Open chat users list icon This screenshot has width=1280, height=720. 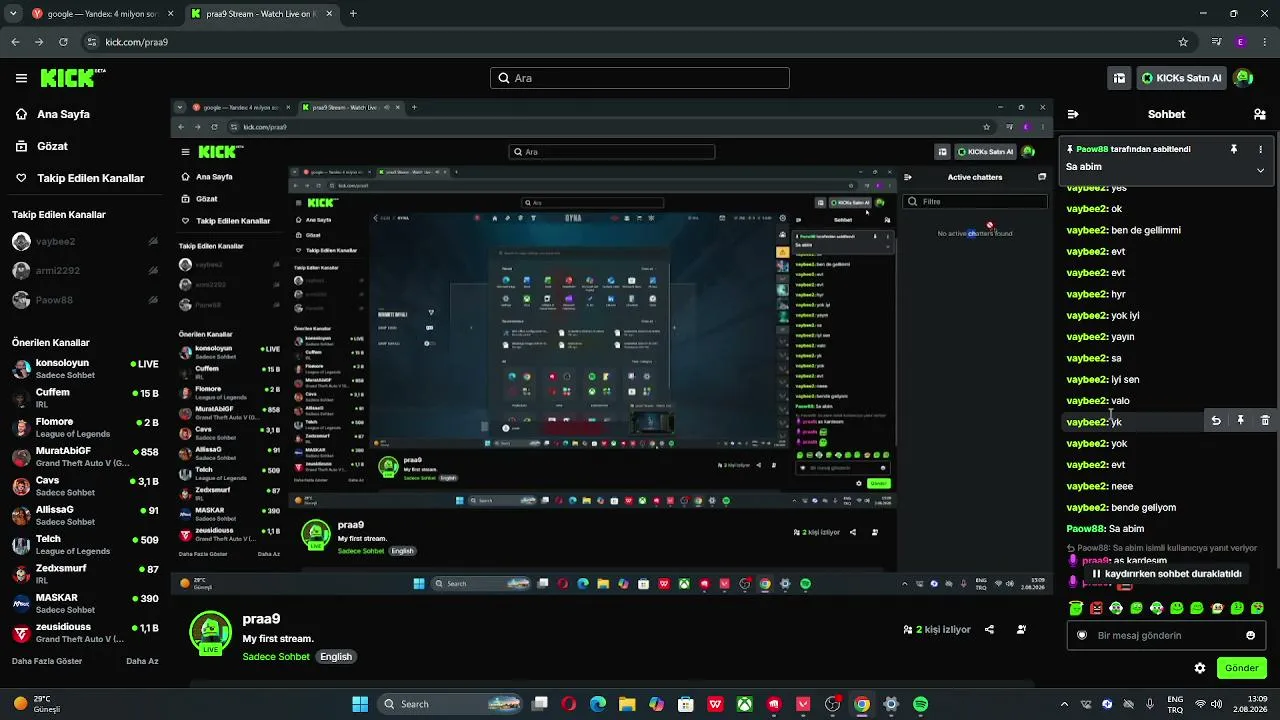click(x=1259, y=114)
